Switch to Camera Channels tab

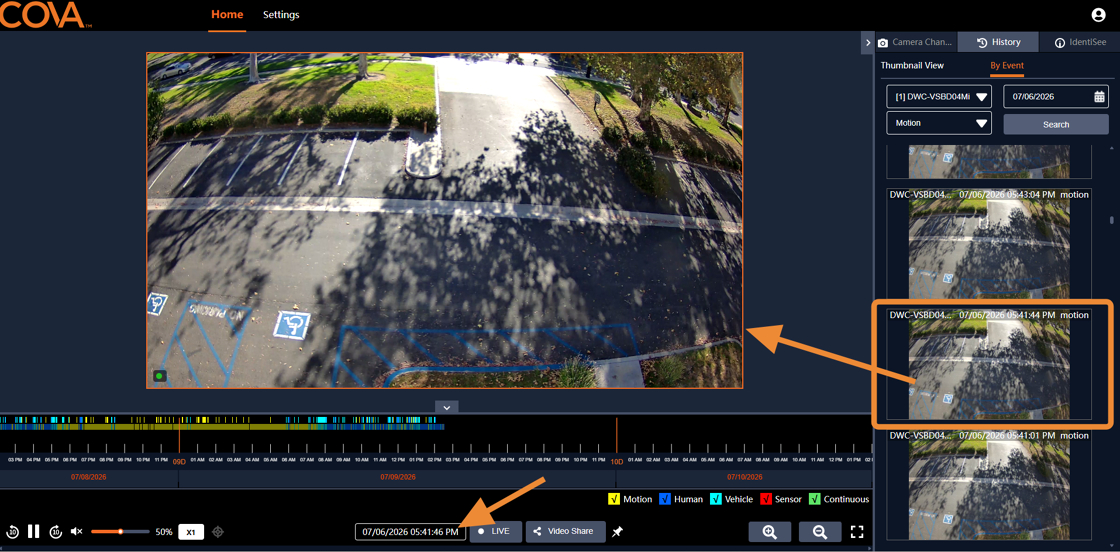click(916, 43)
